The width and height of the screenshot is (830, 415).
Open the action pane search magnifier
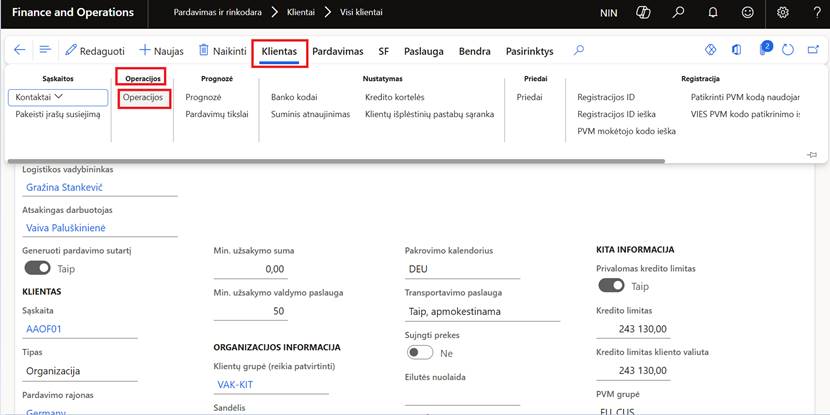(579, 50)
